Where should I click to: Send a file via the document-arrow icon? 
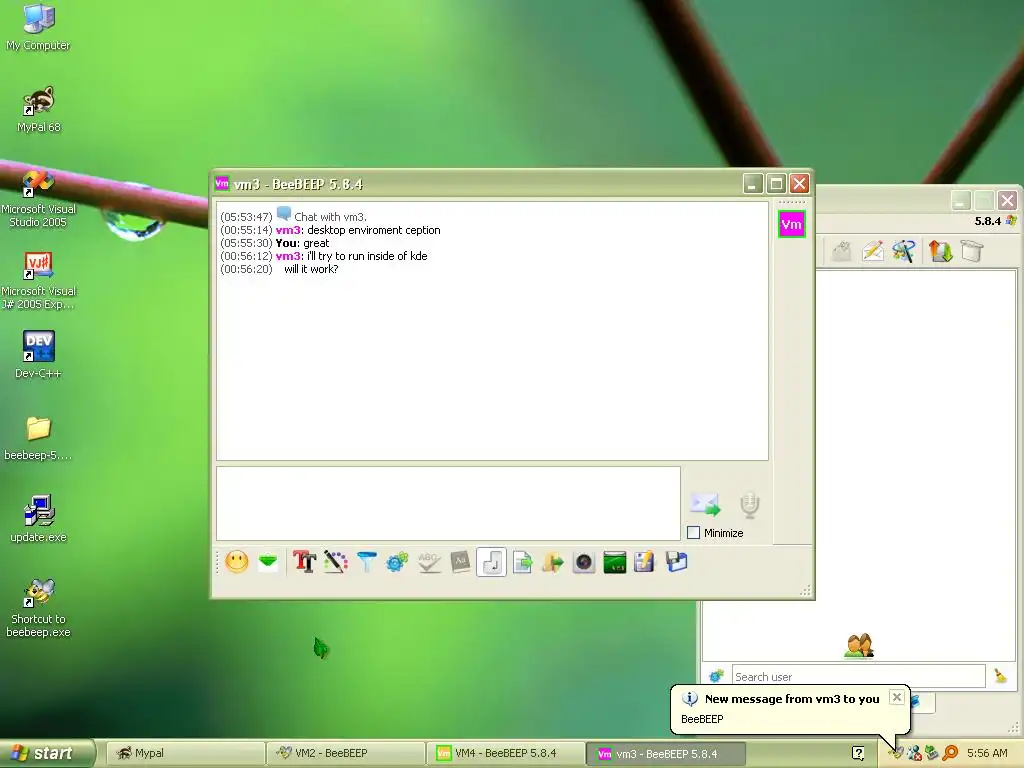pyautogui.click(x=522, y=562)
